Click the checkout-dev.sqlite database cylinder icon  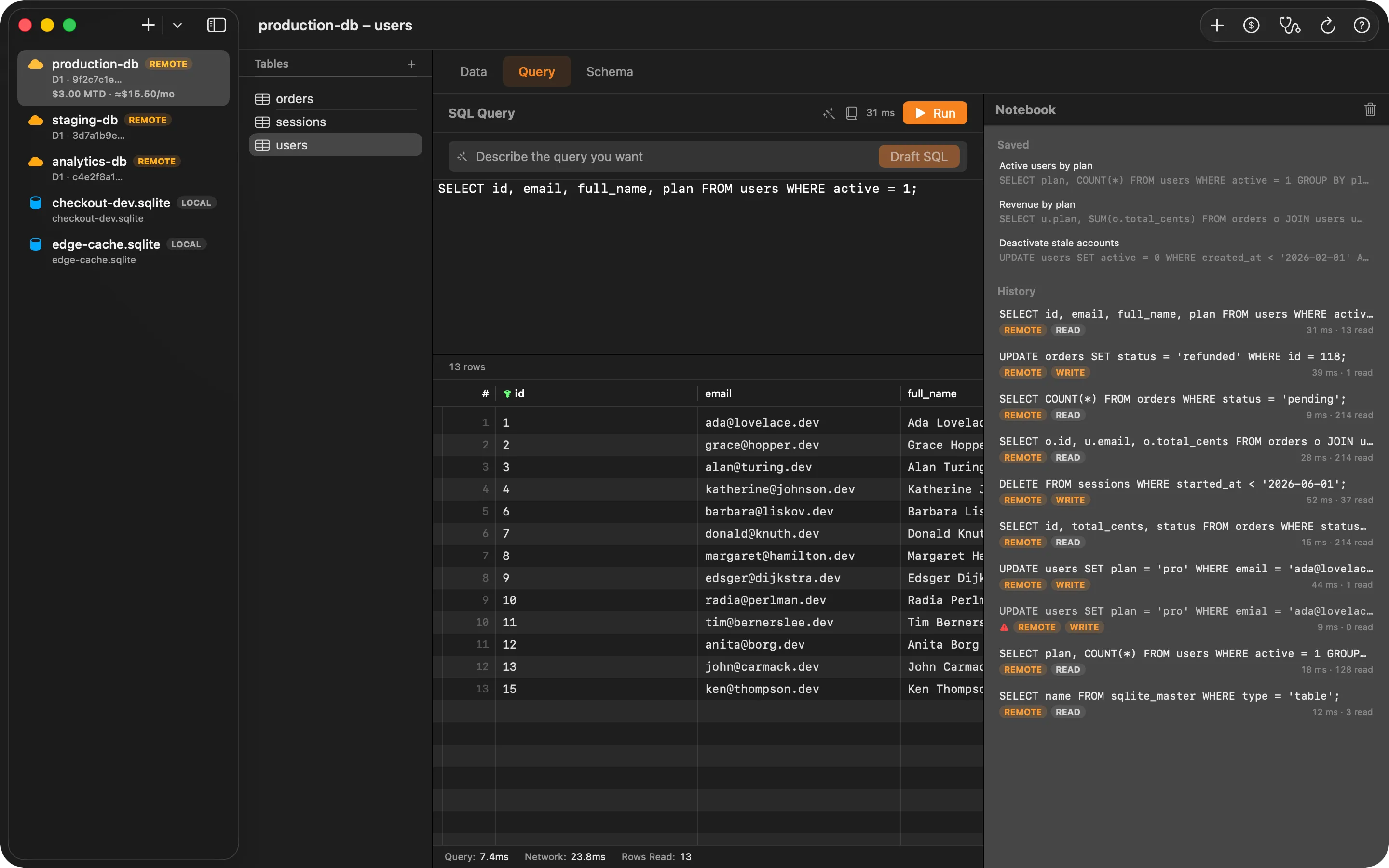(x=36, y=203)
